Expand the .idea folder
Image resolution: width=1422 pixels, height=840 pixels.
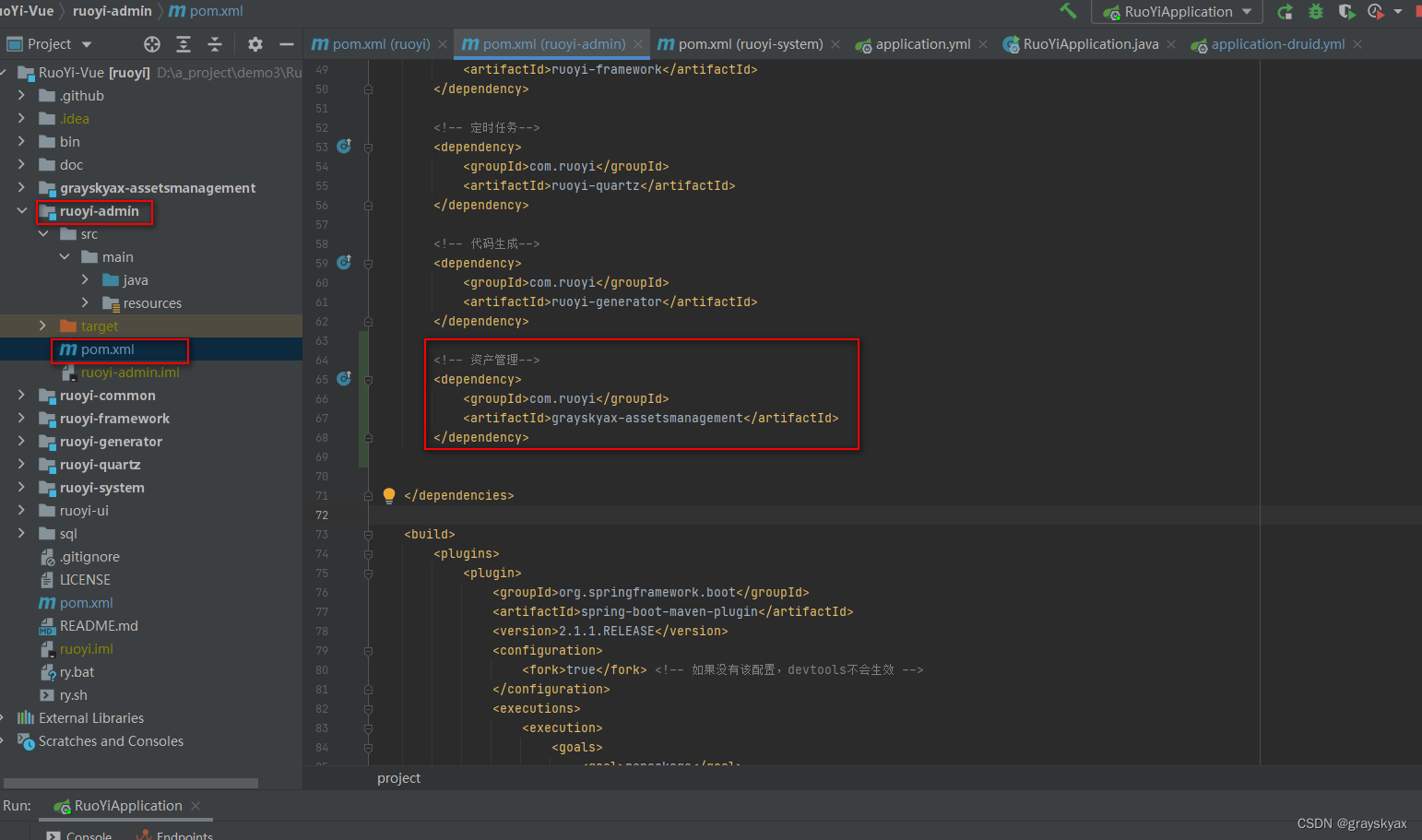(x=21, y=118)
